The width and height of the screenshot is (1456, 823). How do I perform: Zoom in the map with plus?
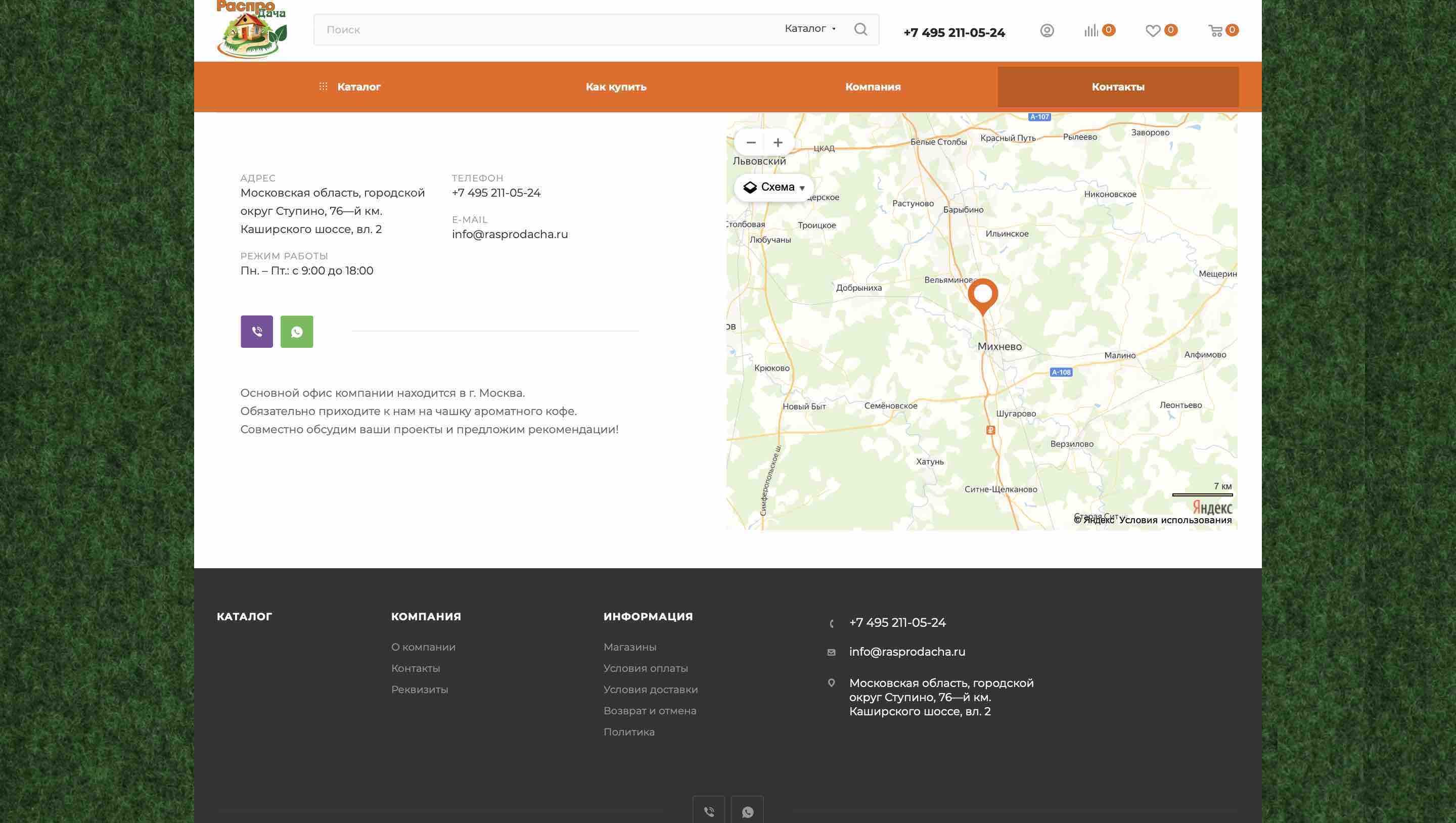click(x=778, y=143)
